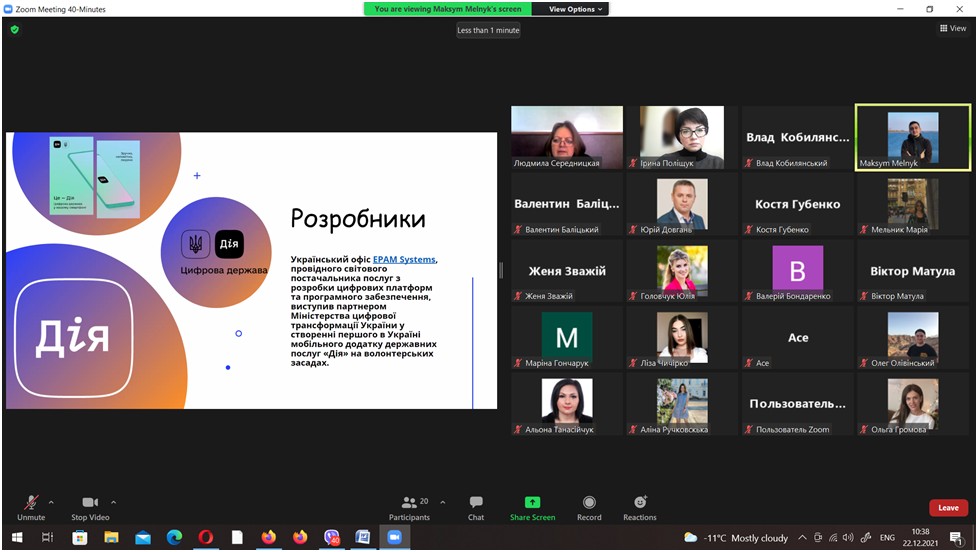Unmute the microphone
Viewport: 978px width, 552px height.
(31, 507)
